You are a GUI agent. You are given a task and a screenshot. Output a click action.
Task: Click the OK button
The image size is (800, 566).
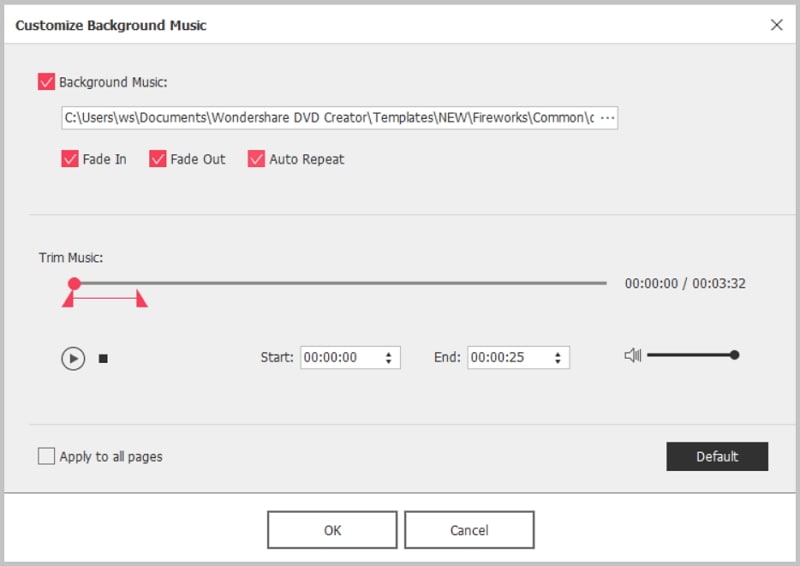coord(332,530)
